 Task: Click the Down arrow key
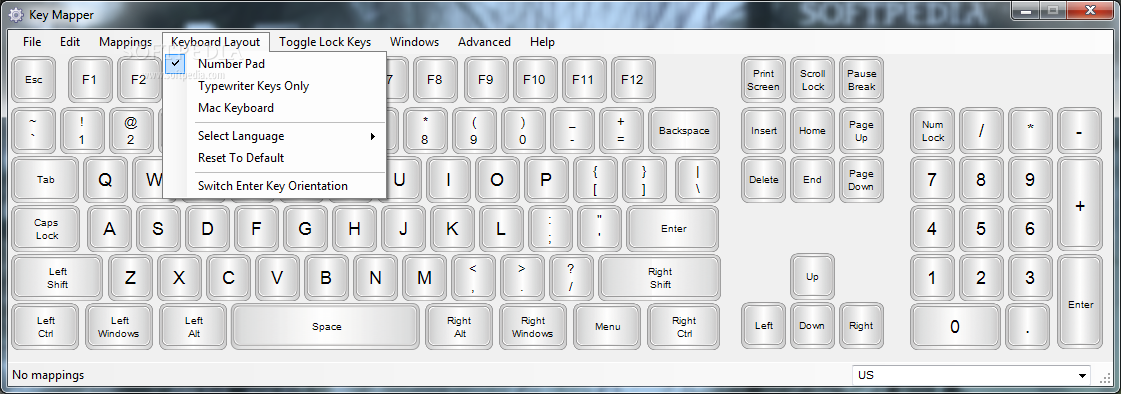[812, 325]
